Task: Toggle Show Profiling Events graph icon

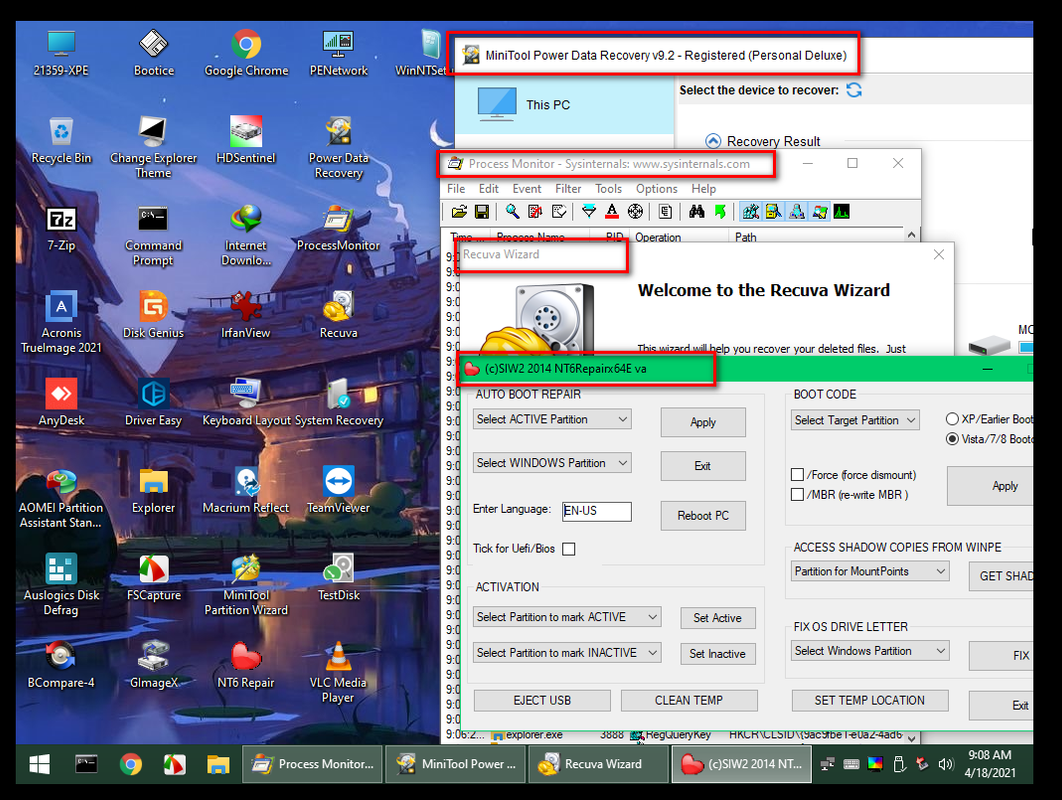Action: 842,212
